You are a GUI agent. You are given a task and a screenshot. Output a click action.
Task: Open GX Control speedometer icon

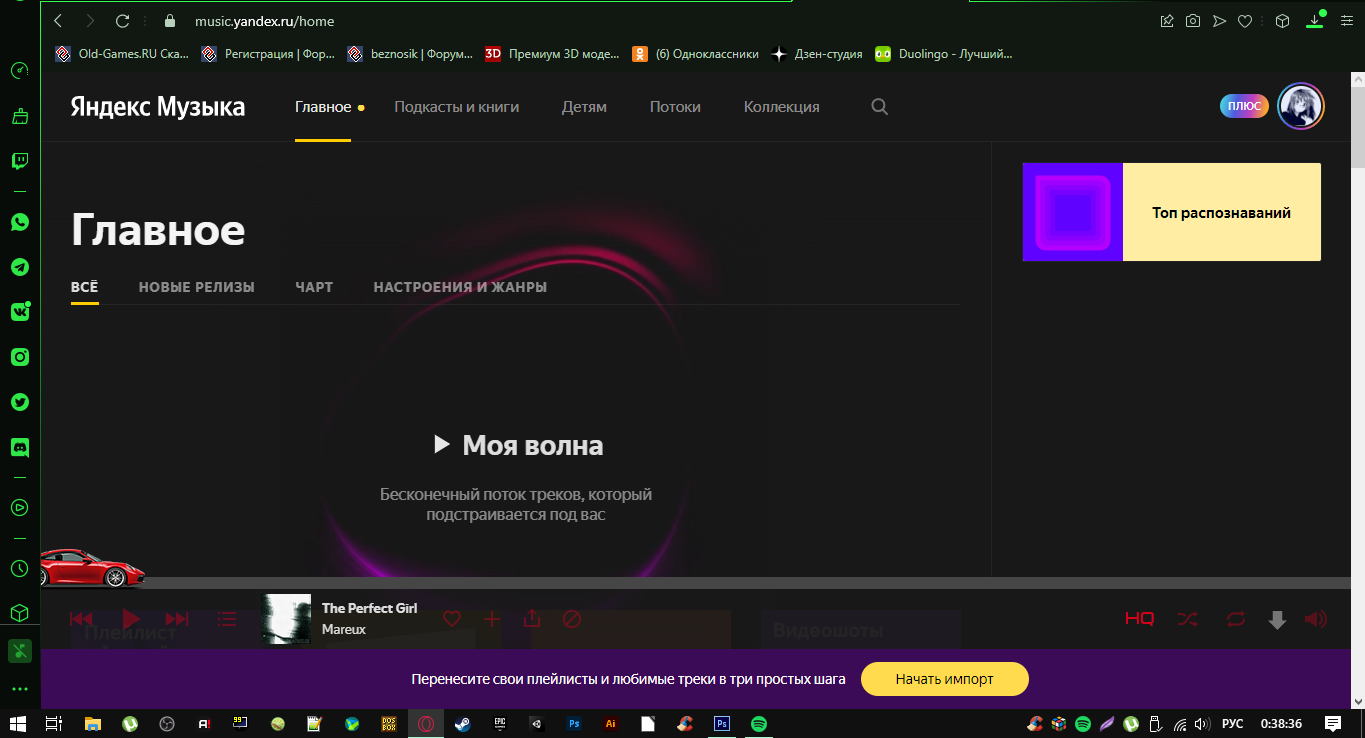[x=19, y=71]
